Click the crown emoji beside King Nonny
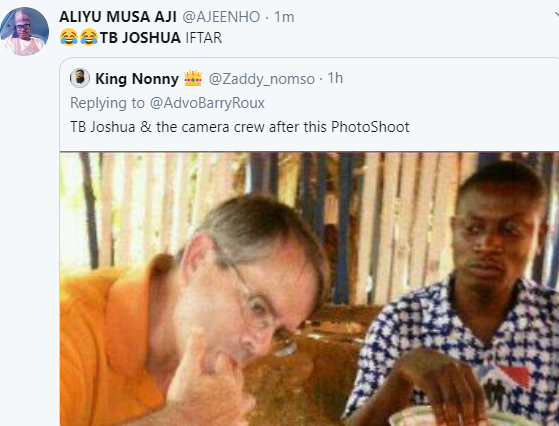This screenshot has width=559, height=426. pos(193,78)
